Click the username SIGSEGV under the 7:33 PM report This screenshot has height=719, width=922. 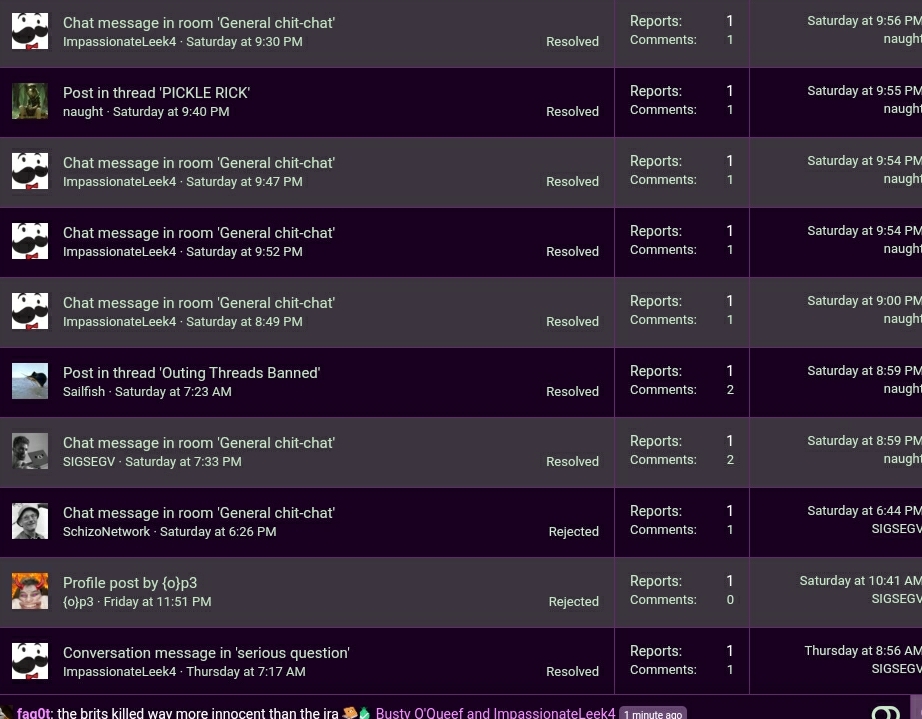(x=89, y=462)
